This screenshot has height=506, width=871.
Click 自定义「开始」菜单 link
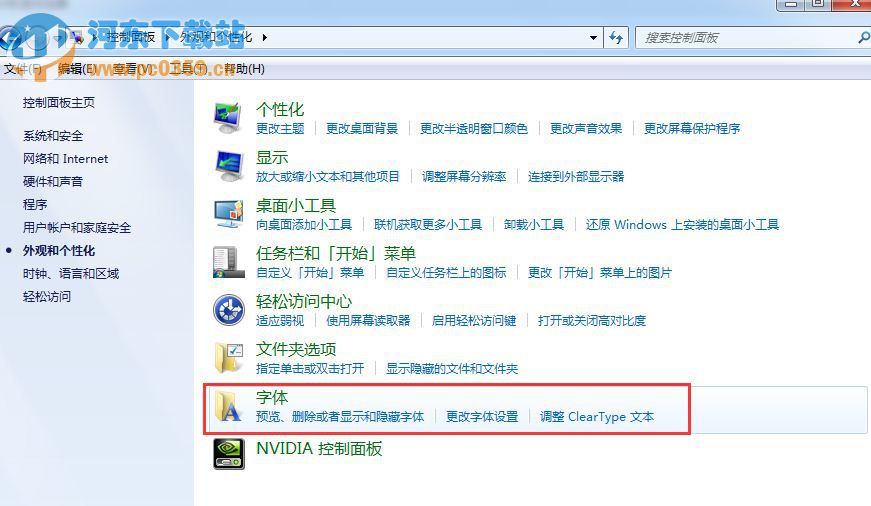[x=310, y=273]
